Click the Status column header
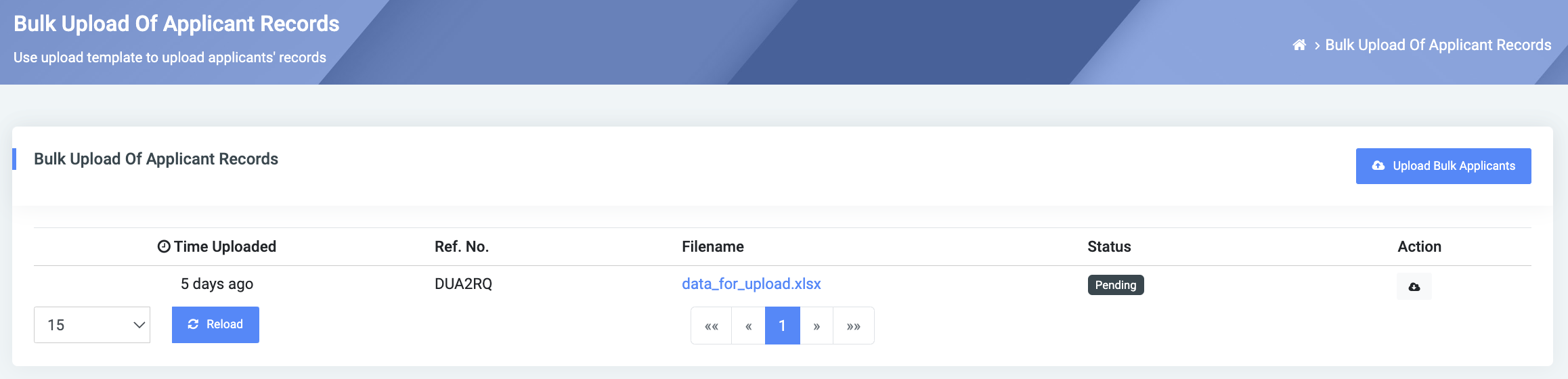This screenshot has height=379, width=1568. click(1109, 246)
